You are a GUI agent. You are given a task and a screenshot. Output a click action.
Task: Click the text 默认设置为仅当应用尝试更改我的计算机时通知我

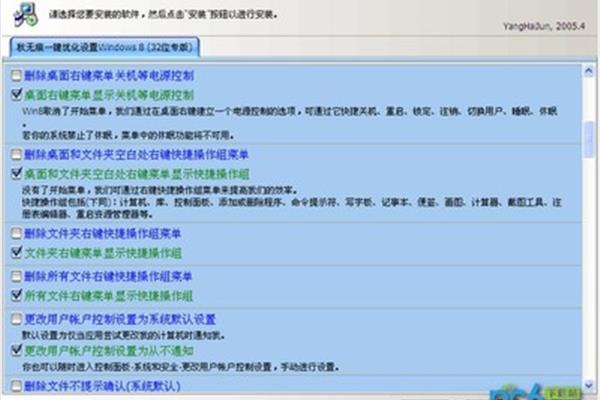pyautogui.click(x=123, y=335)
